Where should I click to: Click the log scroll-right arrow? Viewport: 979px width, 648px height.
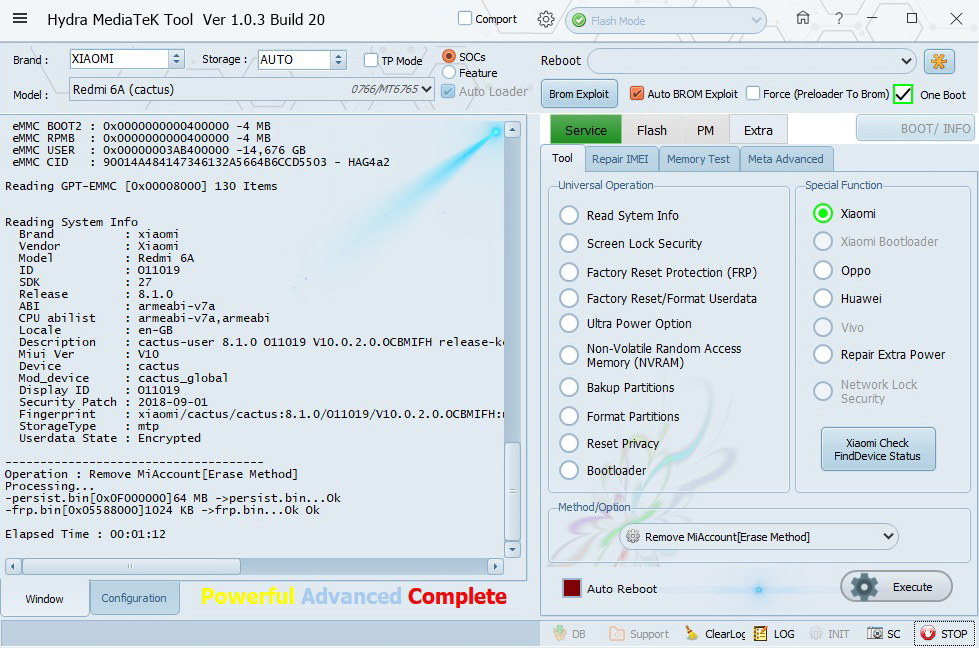[x=495, y=566]
